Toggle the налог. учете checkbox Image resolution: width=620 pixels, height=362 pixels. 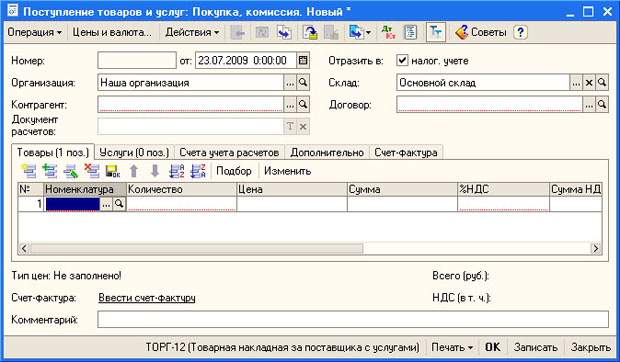[x=402, y=60]
